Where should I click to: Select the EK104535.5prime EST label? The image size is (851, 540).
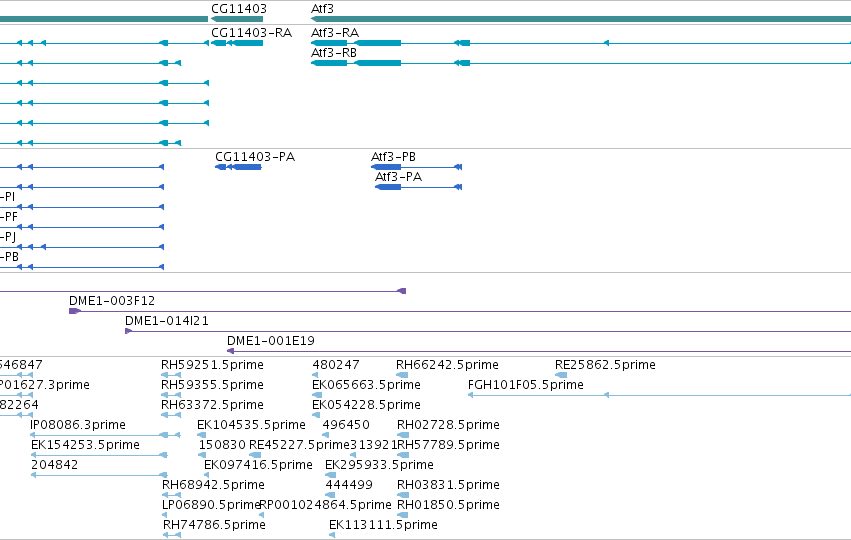[251, 425]
